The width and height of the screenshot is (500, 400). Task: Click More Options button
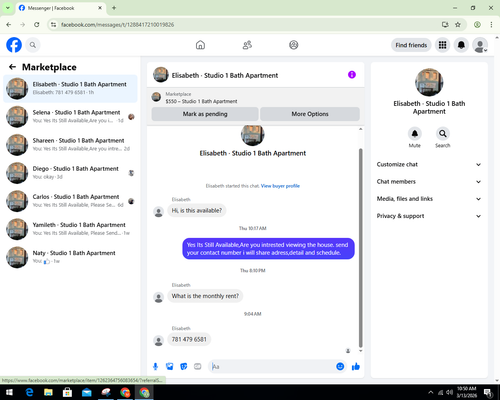tap(310, 114)
